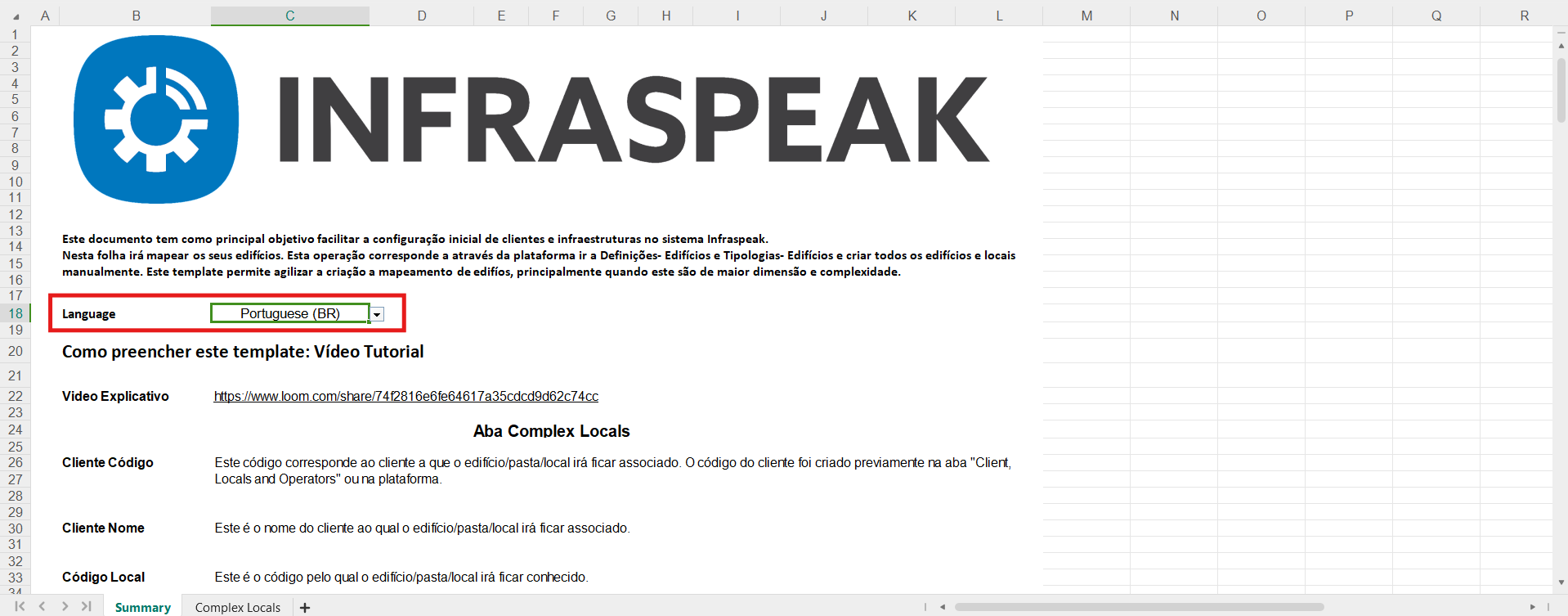Click the 'Aba Complex Locals' heading
The image size is (1568, 616).
click(552, 431)
